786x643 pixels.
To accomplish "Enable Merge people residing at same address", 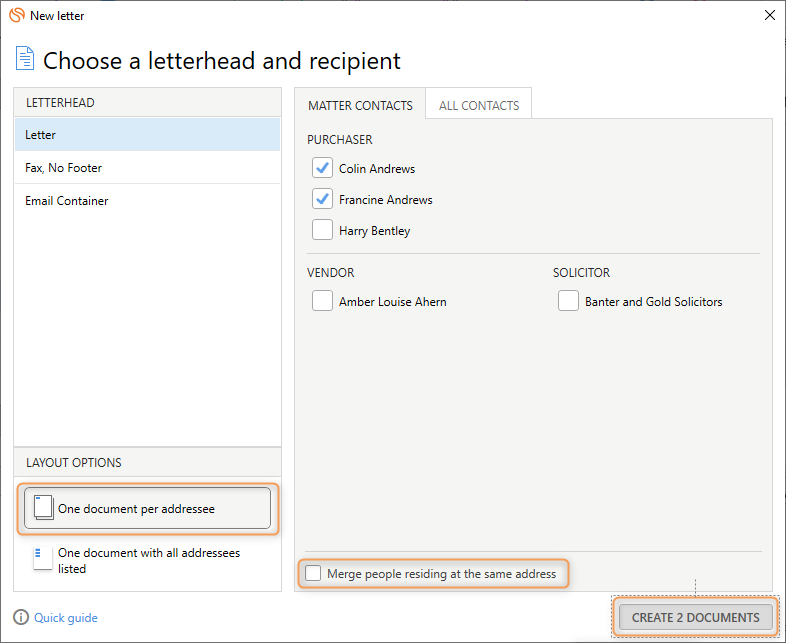I will tap(313, 573).
